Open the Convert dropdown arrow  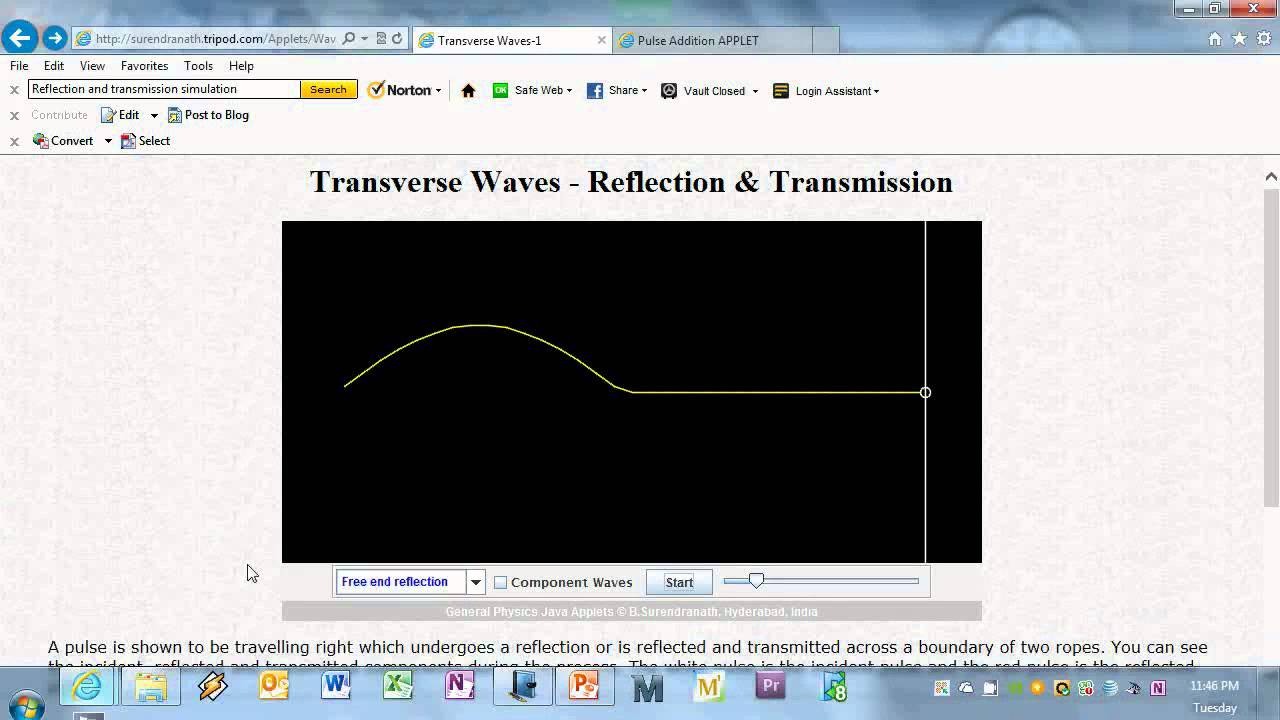coord(107,142)
